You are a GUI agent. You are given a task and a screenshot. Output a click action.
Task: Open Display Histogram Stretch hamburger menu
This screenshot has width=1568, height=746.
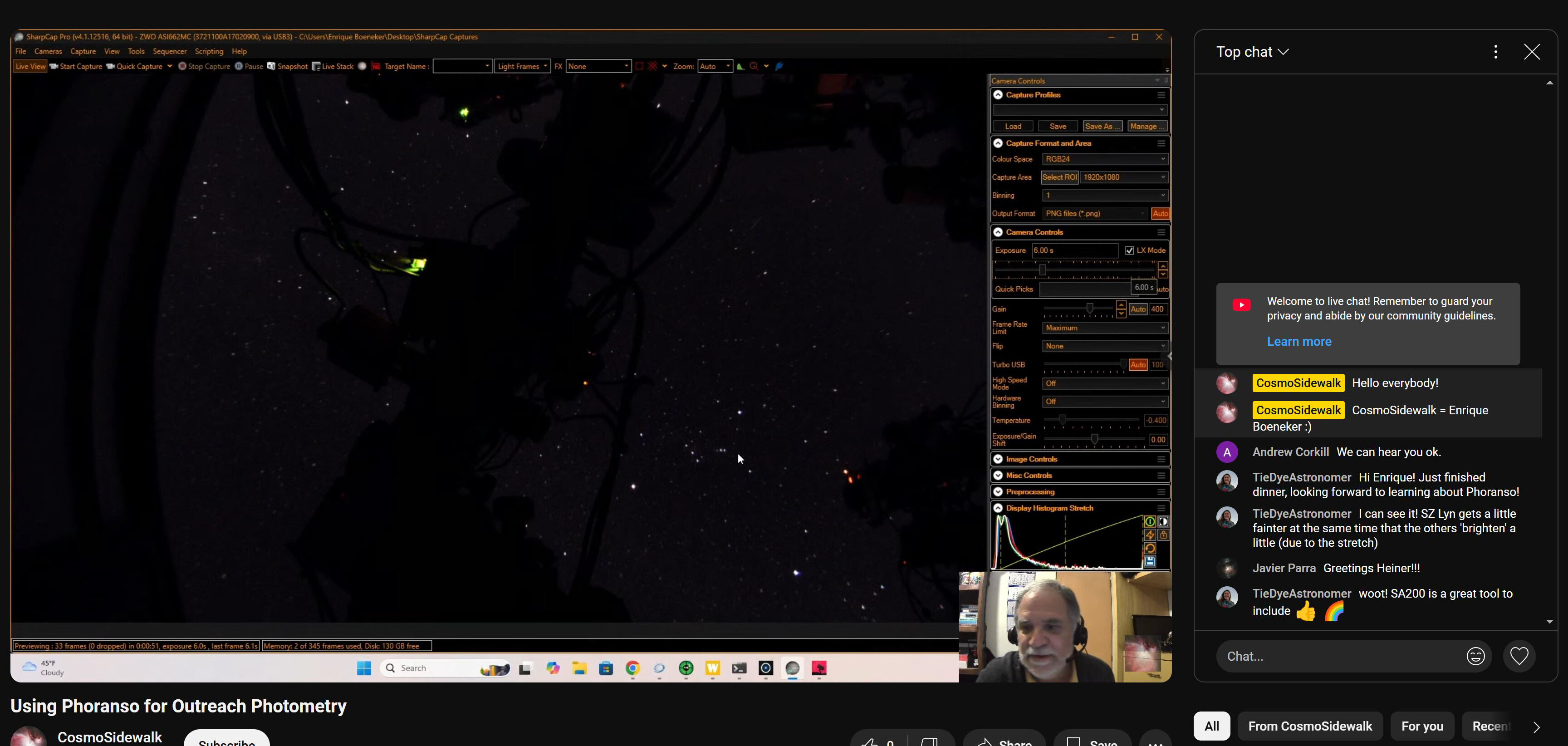coord(1161,508)
